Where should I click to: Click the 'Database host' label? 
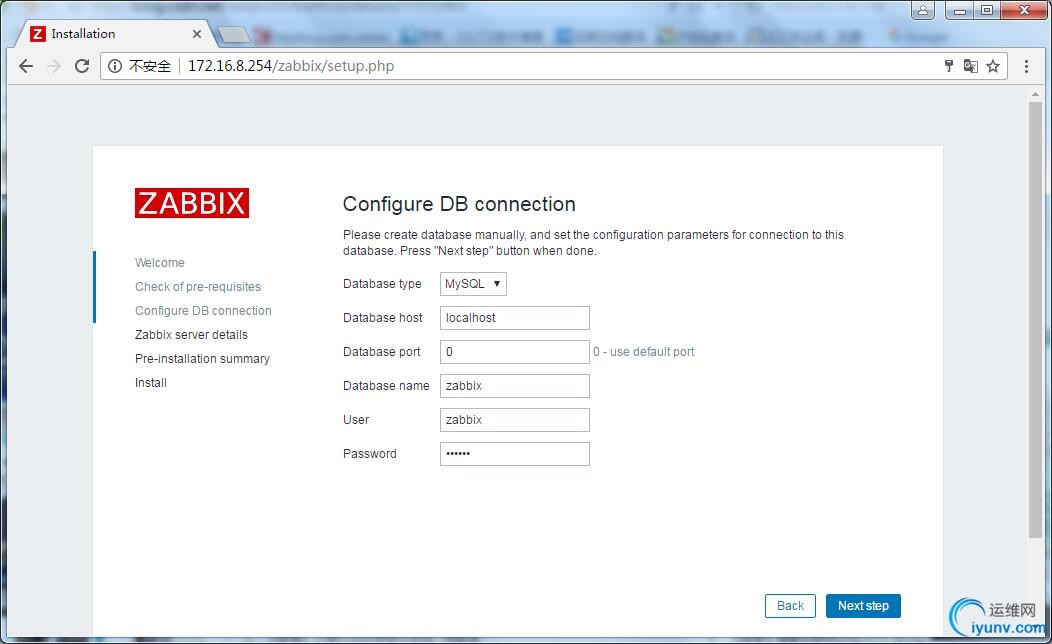[x=382, y=318]
